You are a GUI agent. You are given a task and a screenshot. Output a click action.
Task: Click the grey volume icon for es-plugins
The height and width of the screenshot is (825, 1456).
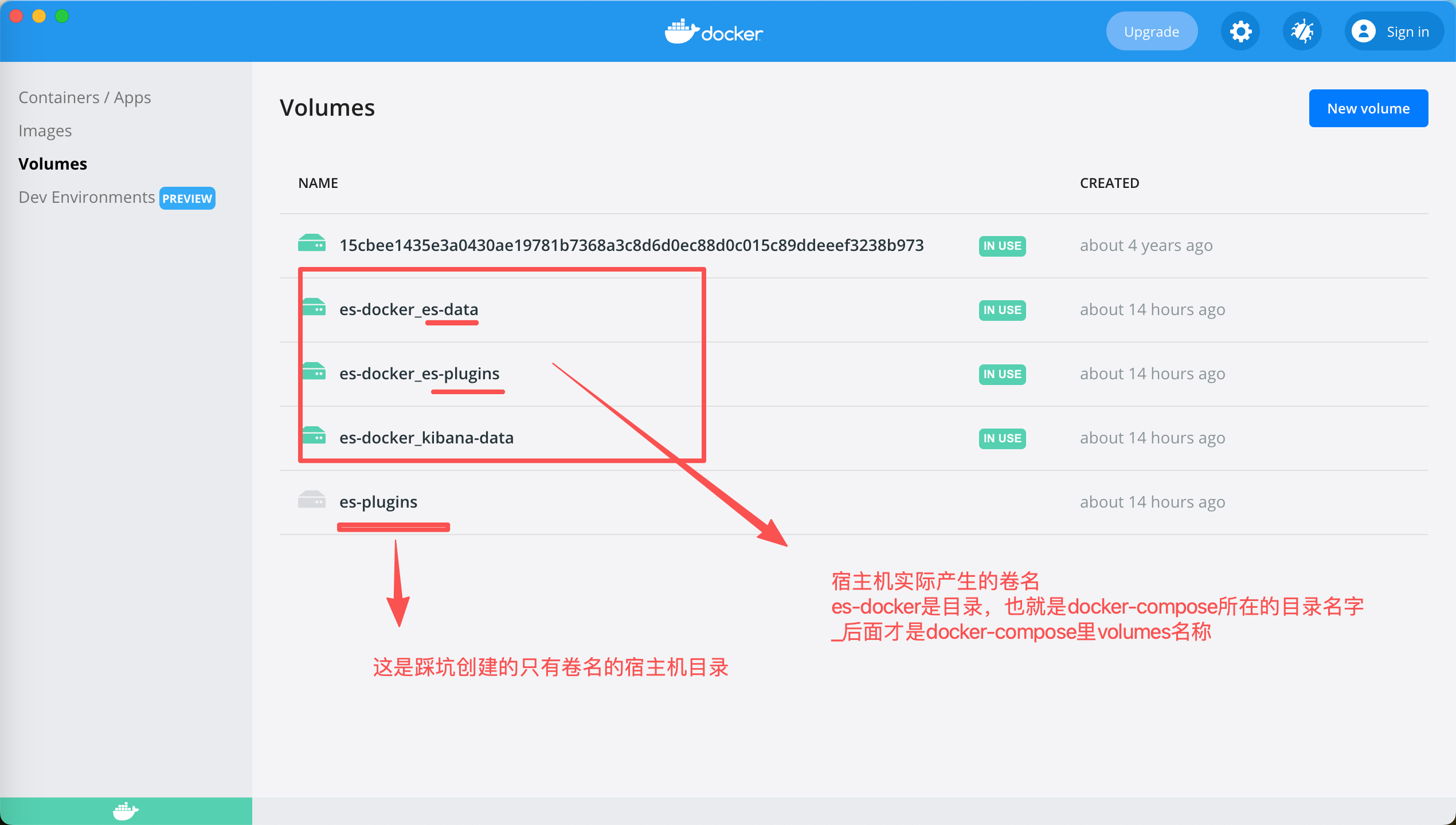click(312, 500)
